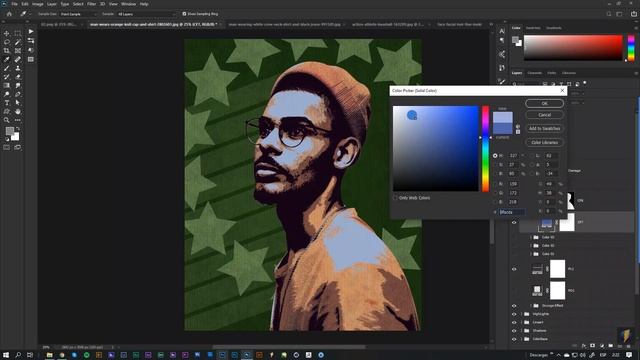Click Add to Swatches button

(544, 129)
